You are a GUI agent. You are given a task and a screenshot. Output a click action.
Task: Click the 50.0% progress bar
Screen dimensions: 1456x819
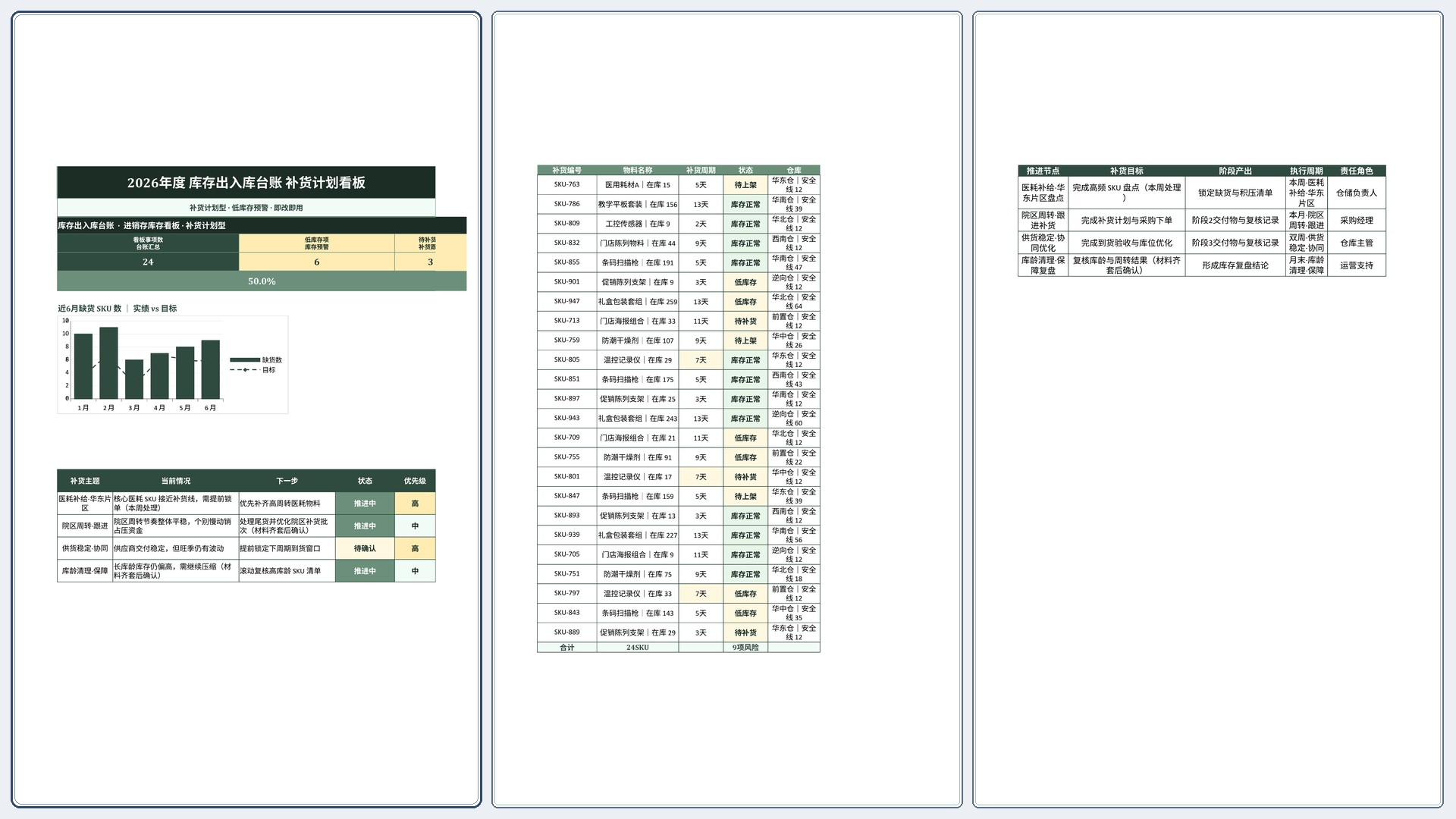tap(262, 281)
